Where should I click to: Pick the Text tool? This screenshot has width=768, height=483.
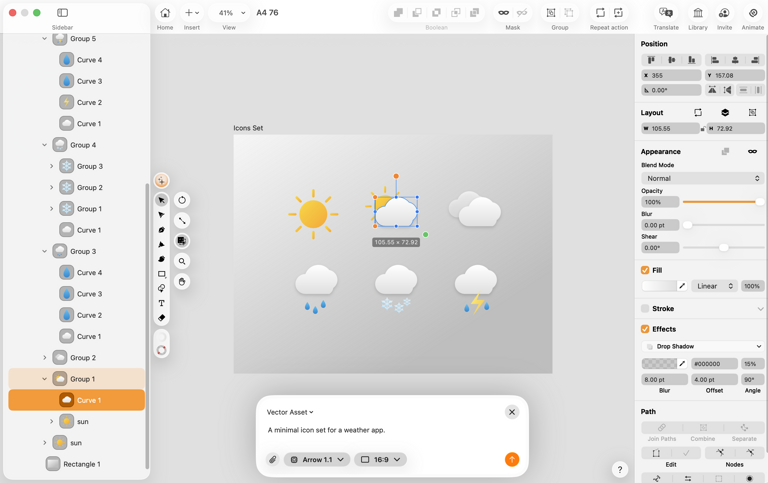162,303
